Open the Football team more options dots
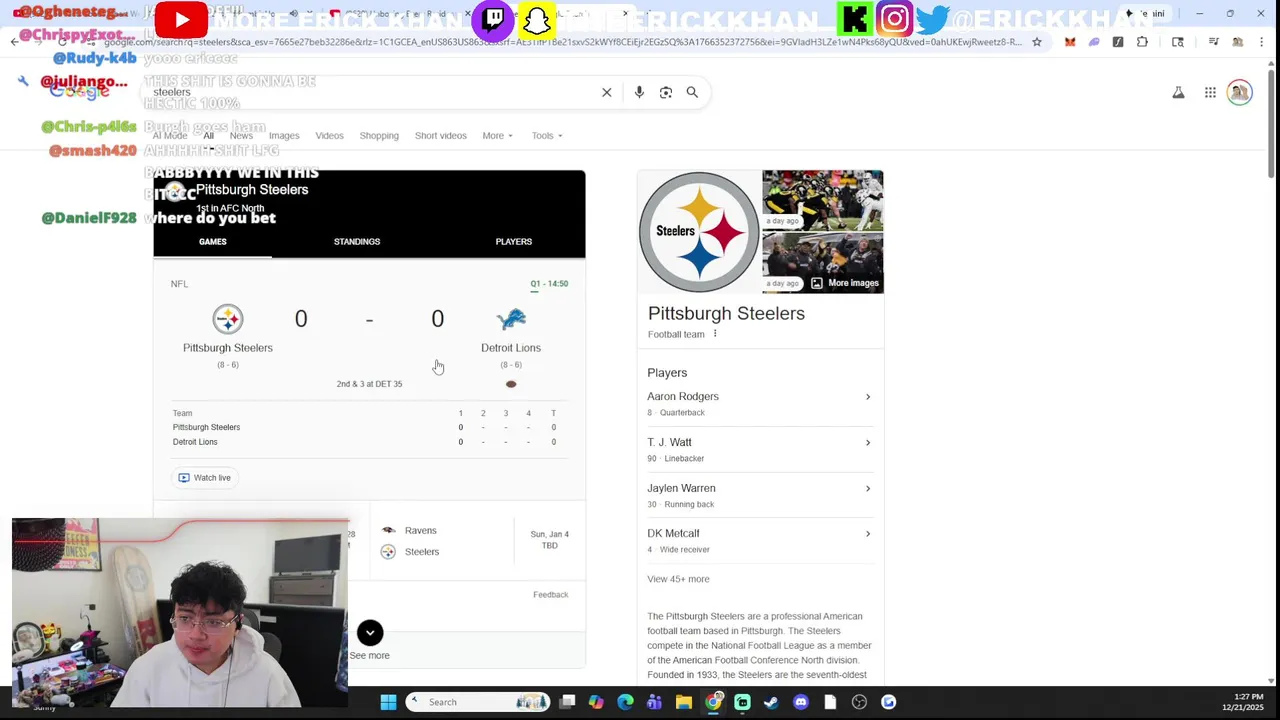1280x720 pixels. coord(715,334)
